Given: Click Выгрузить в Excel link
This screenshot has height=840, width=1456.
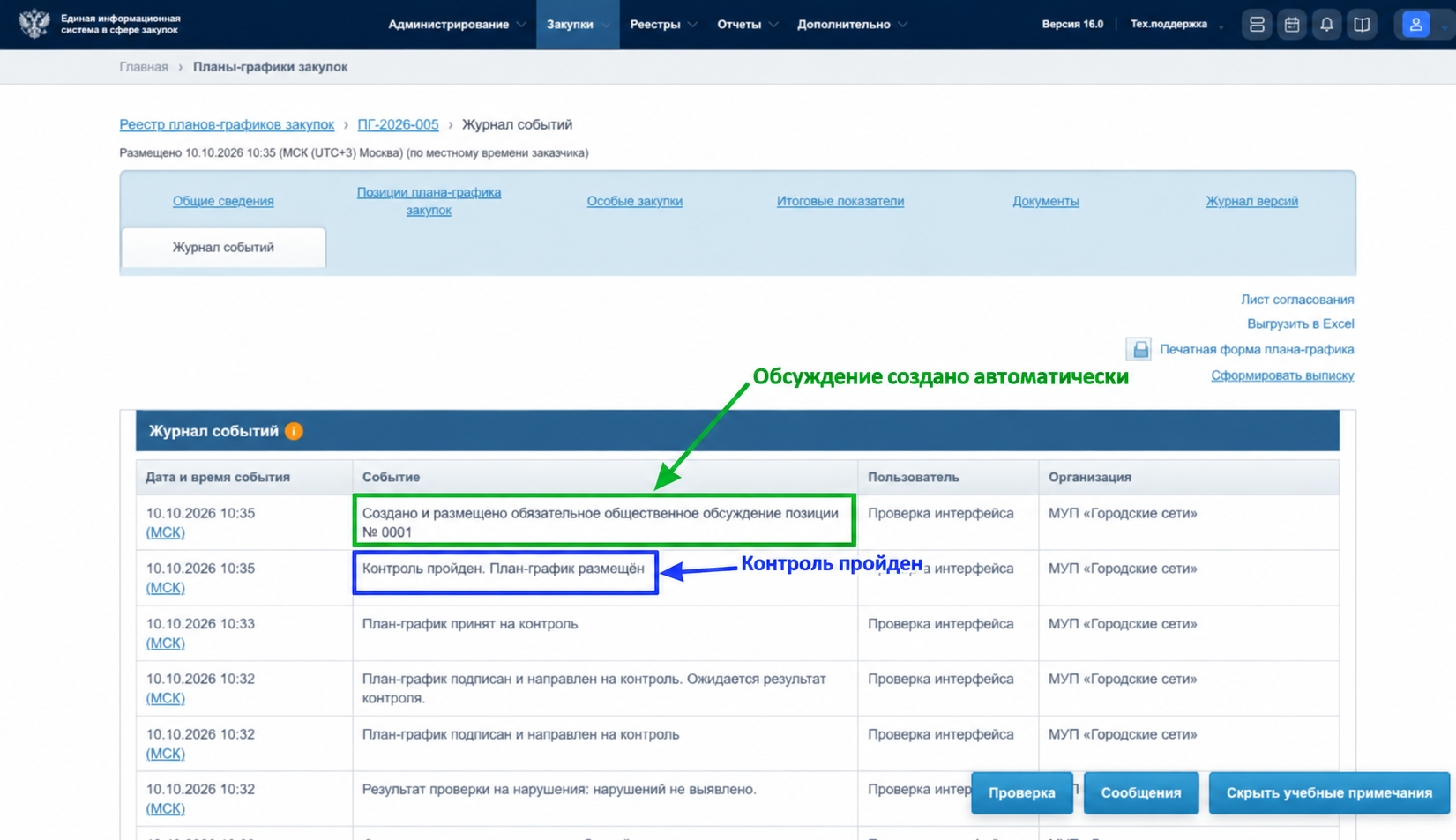Looking at the screenshot, I should tap(1300, 323).
